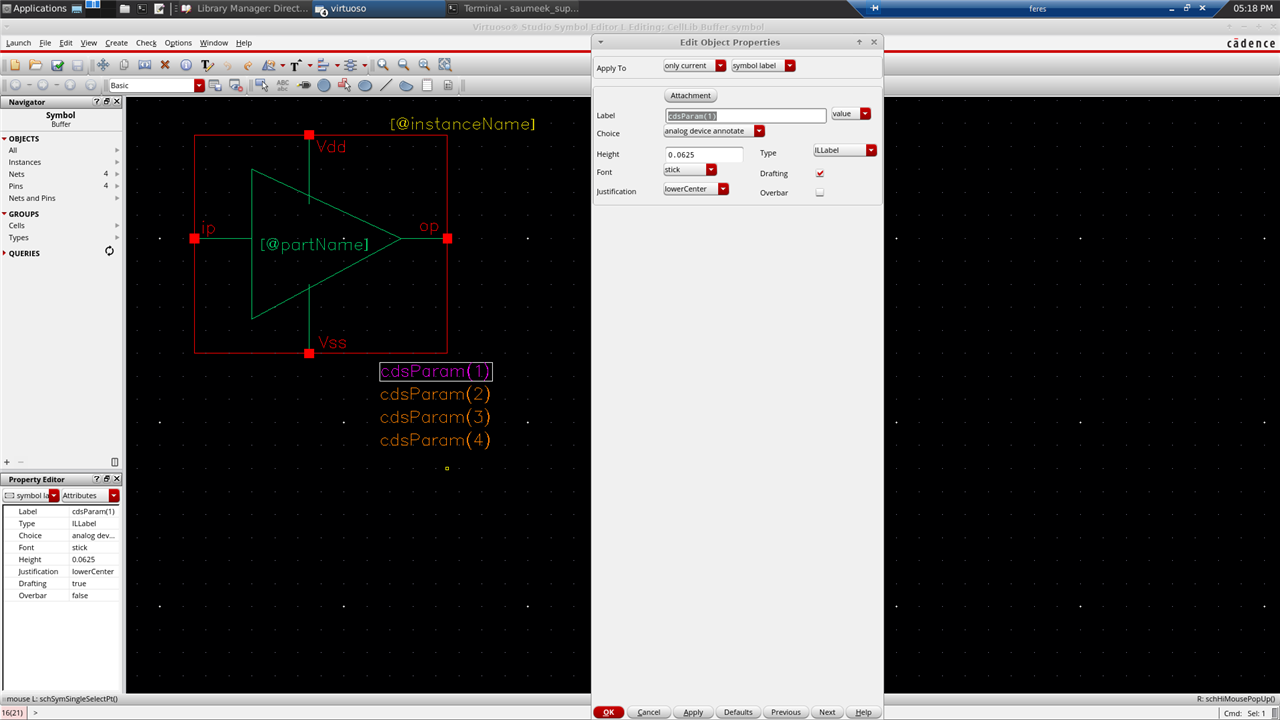This screenshot has height=720, width=1280.
Task: Click the workspace save window icon
Action: (215, 85)
